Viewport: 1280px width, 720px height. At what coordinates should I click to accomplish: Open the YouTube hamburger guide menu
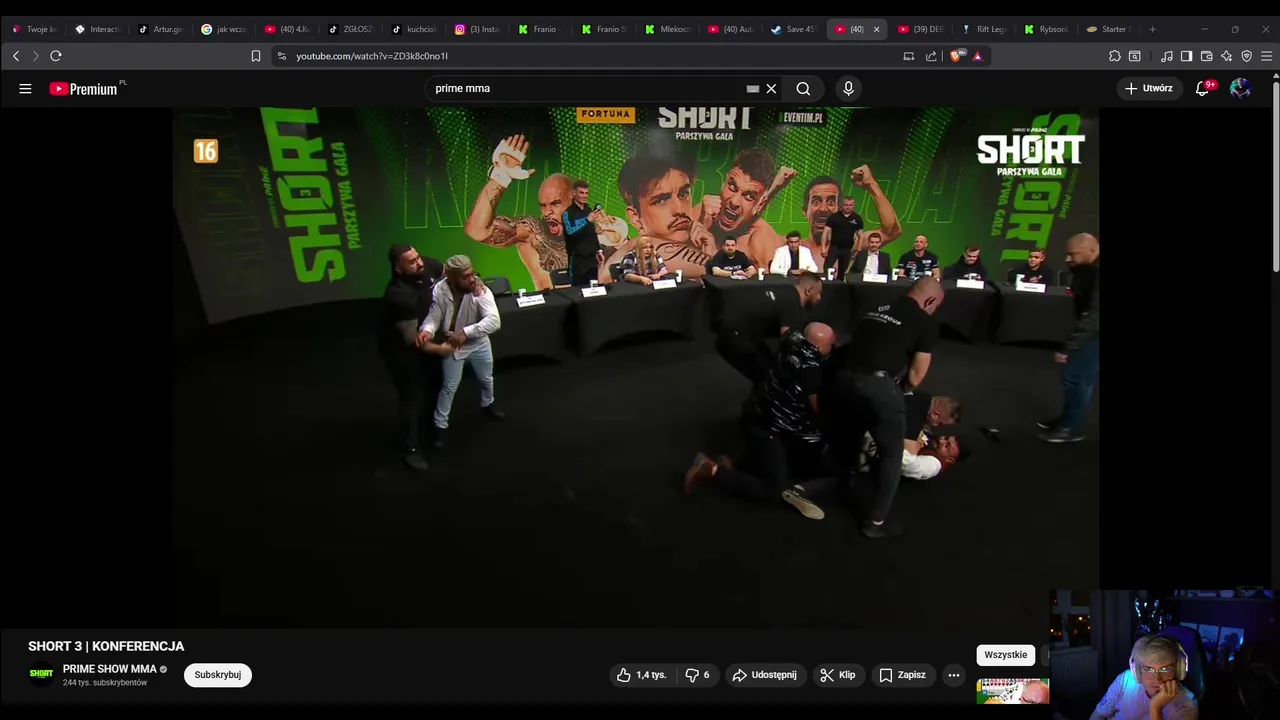(x=25, y=88)
